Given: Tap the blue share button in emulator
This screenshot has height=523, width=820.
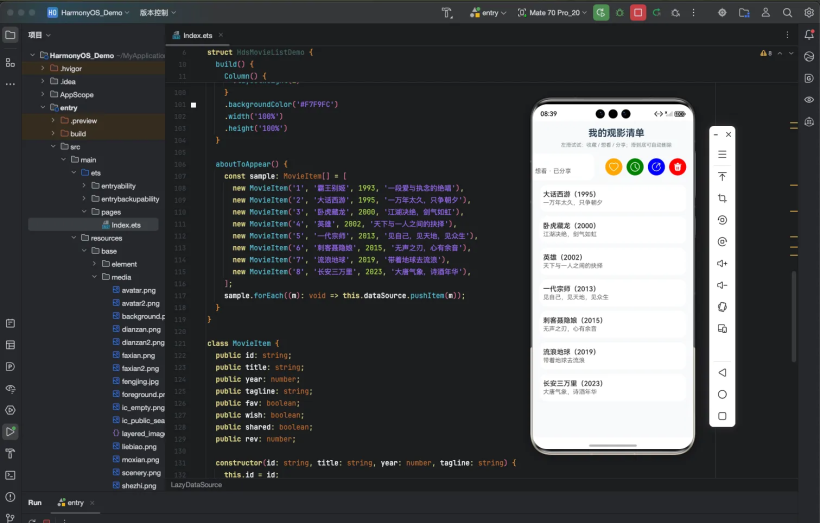Looking at the screenshot, I should (656, 167).
